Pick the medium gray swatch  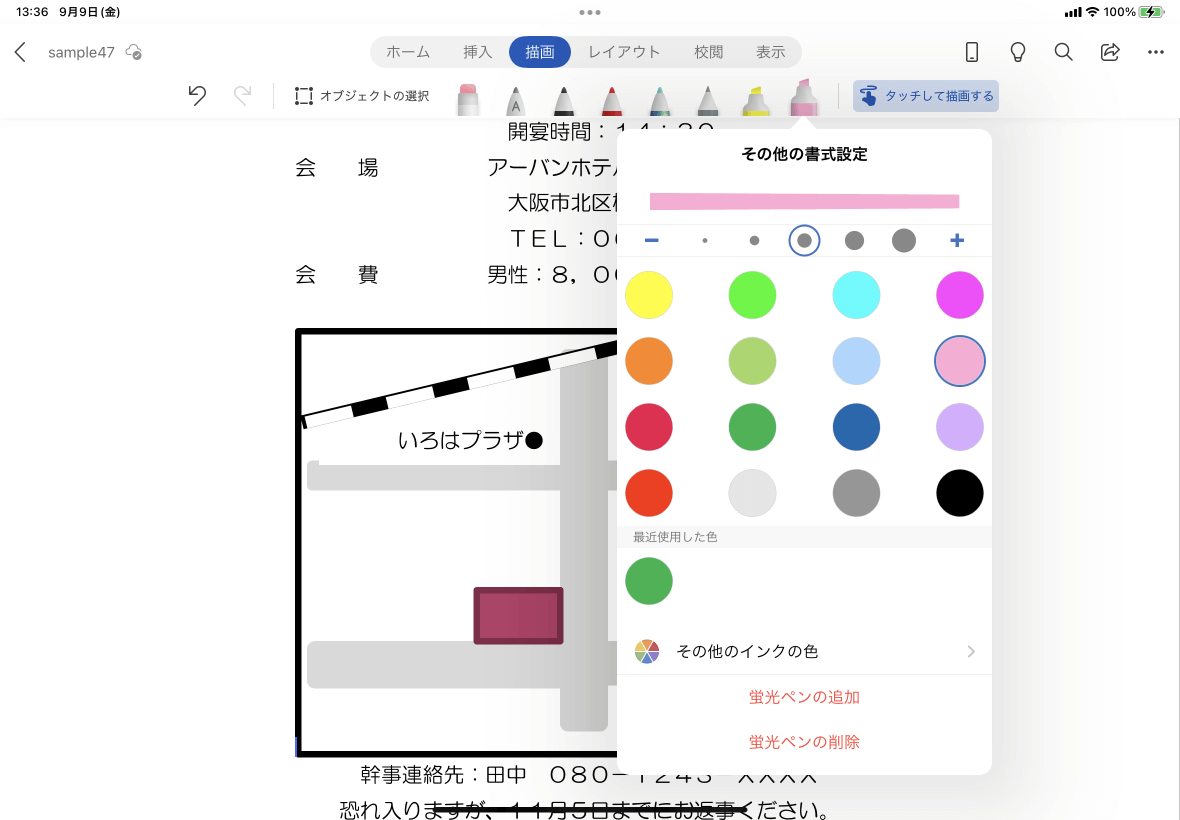tap(856, 494)
